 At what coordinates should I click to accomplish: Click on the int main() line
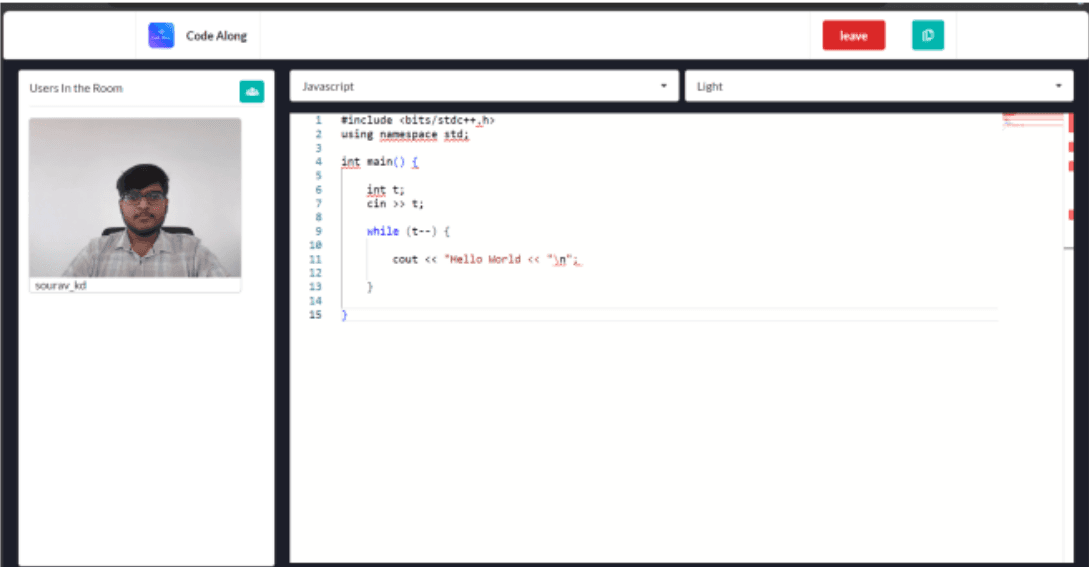[x=379, y=161]
